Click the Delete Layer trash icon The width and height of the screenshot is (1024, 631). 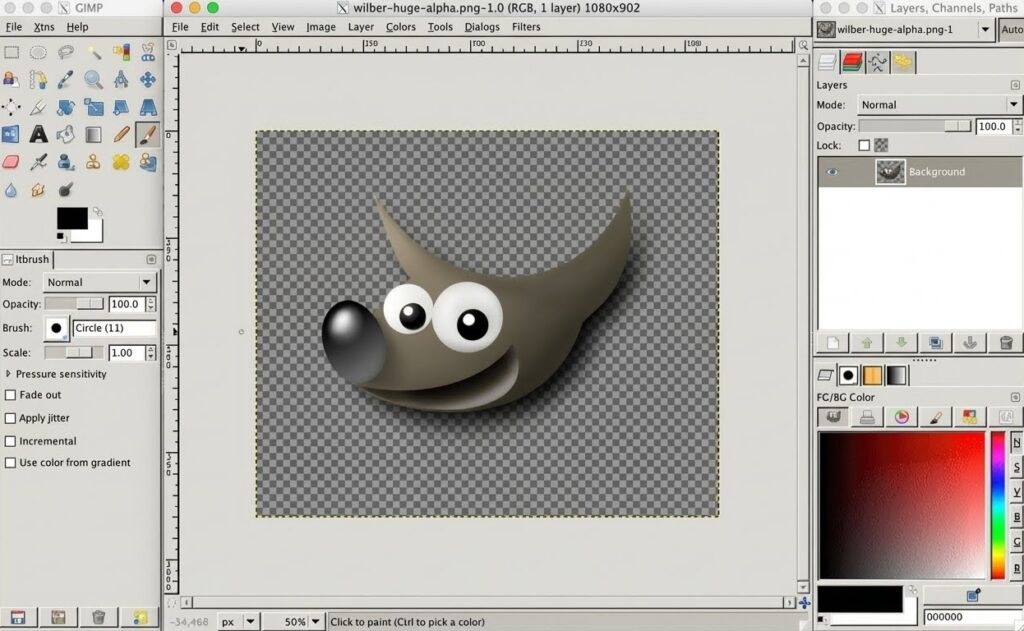click(1006, 343)
